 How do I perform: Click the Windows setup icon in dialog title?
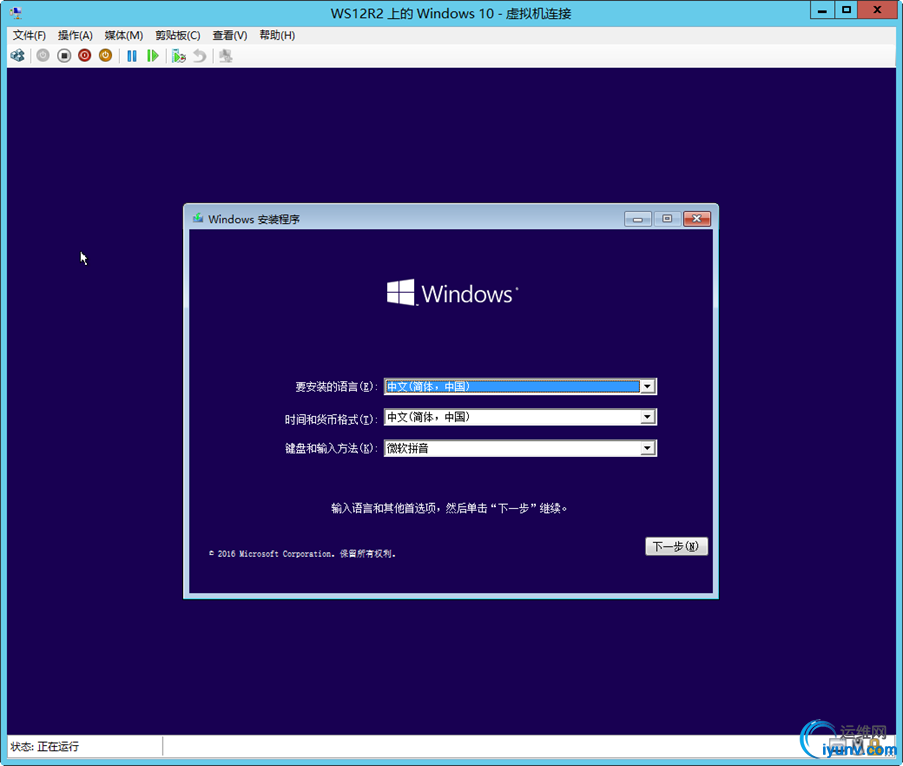pos(198,218)
